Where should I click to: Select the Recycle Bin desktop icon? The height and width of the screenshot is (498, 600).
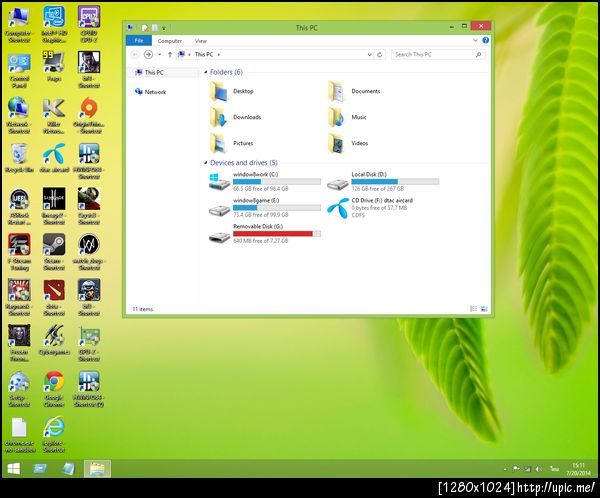tap(19, 158)
